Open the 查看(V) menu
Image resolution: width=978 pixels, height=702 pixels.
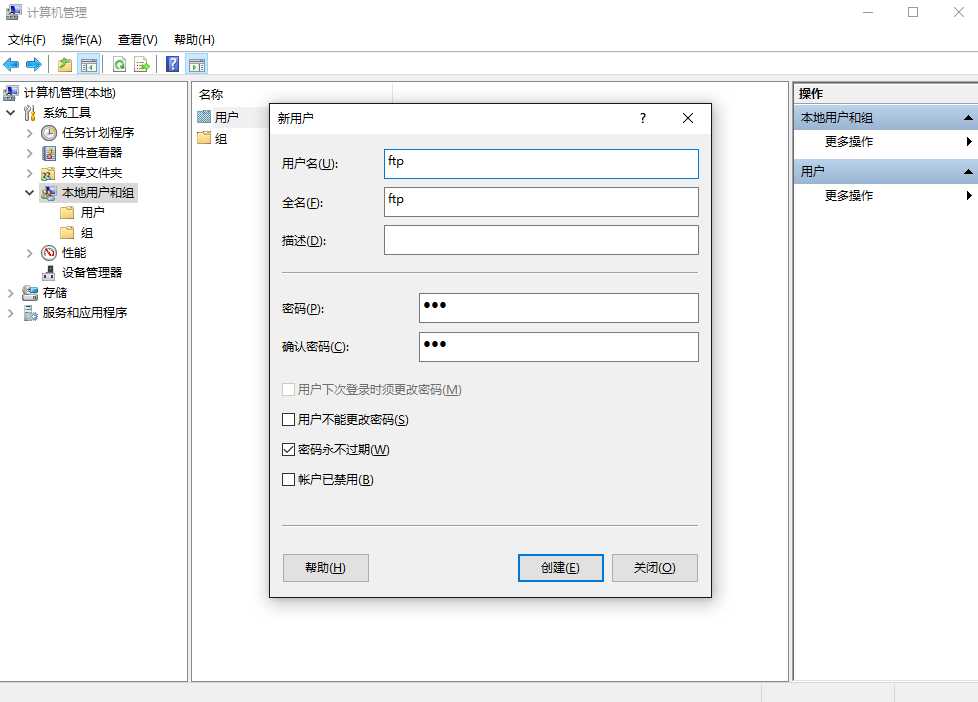pyautogui.click(x=138, y=40)
